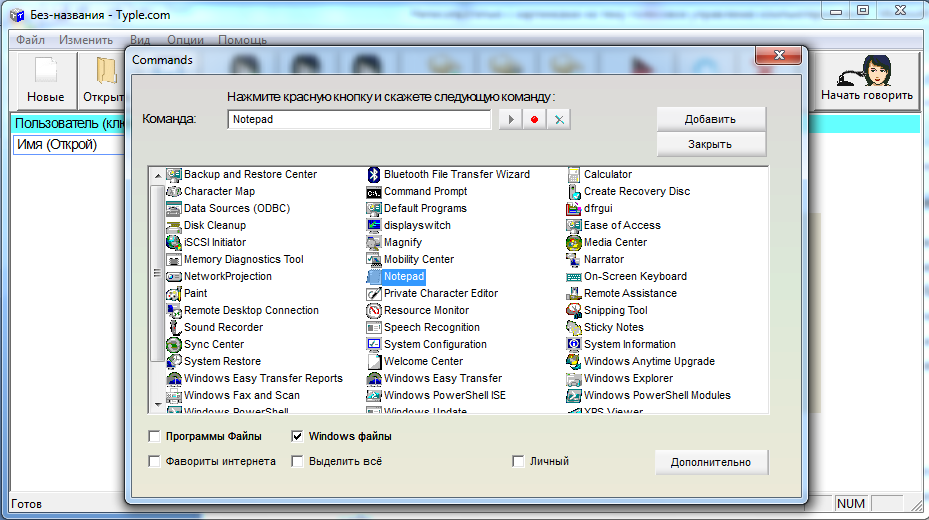Click the Paint program icon

174,294
